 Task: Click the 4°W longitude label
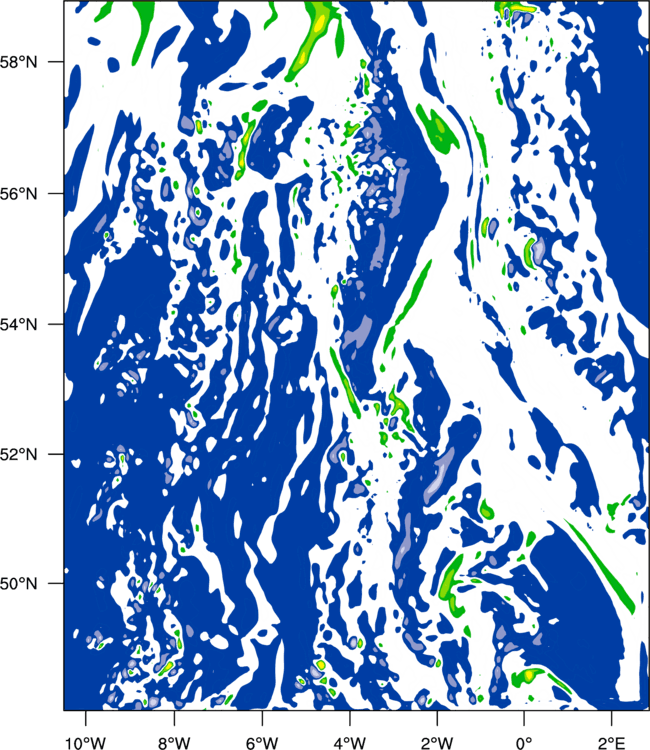350,742
